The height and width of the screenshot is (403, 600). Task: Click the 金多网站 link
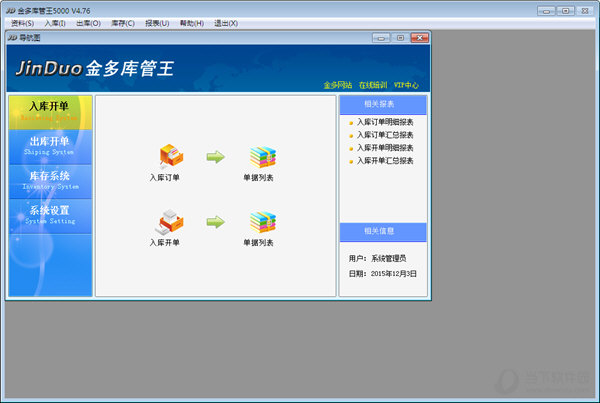[x=340, y=85]
